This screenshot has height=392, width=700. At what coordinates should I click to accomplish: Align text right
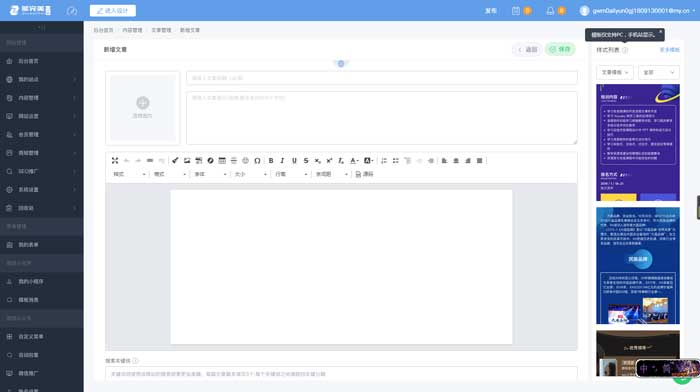point(467,161)
